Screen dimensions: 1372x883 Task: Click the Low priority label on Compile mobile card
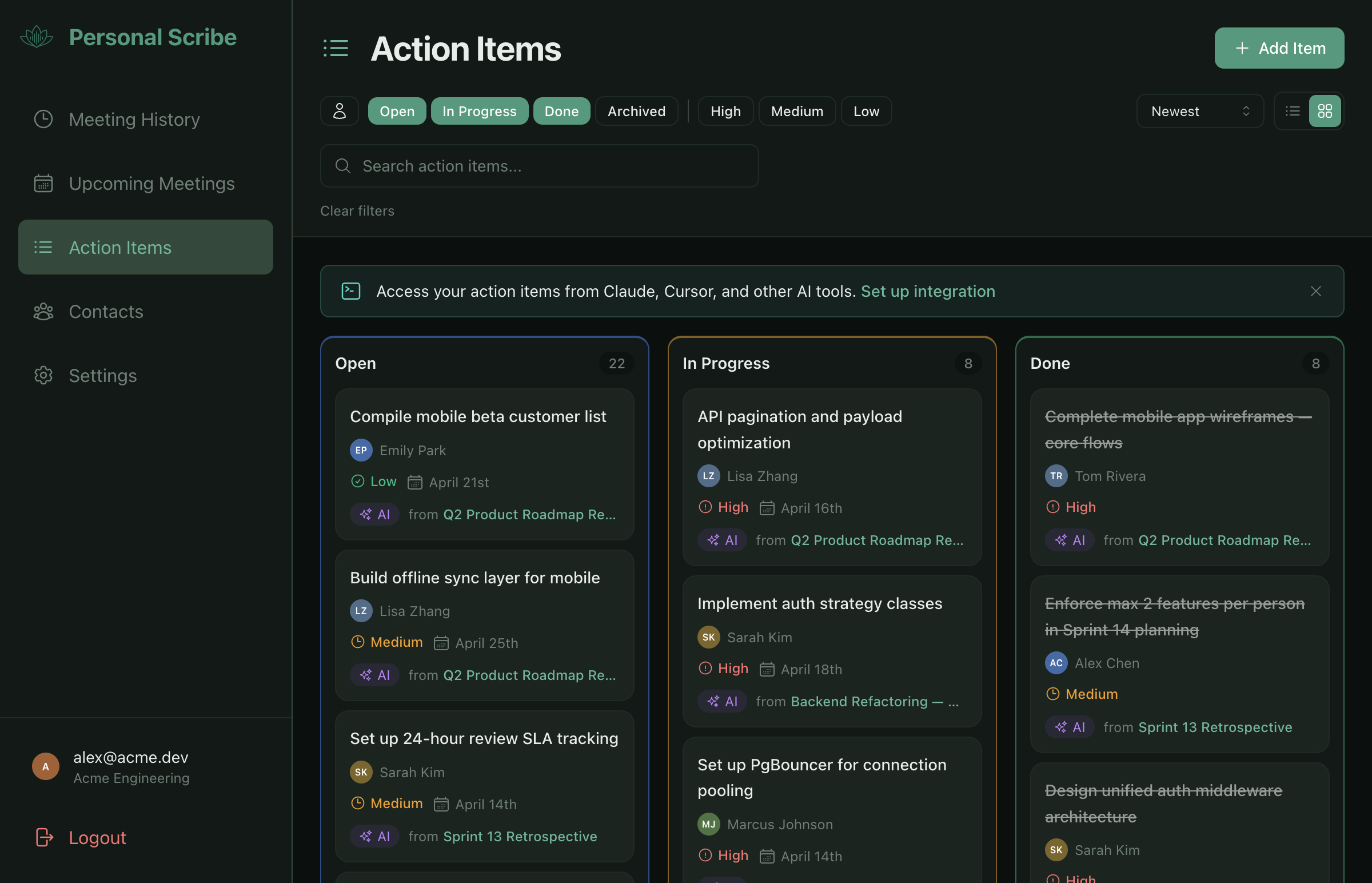pyautogui.click(x=373, y=482)
